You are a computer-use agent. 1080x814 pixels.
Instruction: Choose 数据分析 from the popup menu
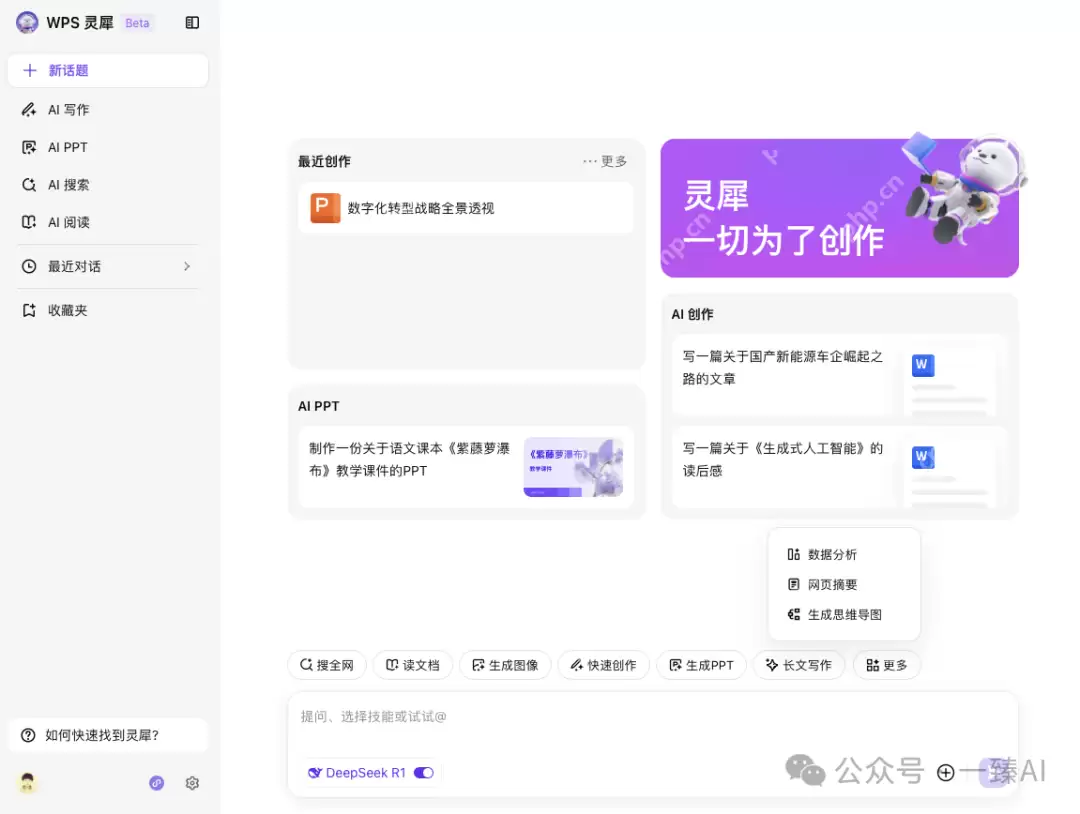tap(832, 554)
